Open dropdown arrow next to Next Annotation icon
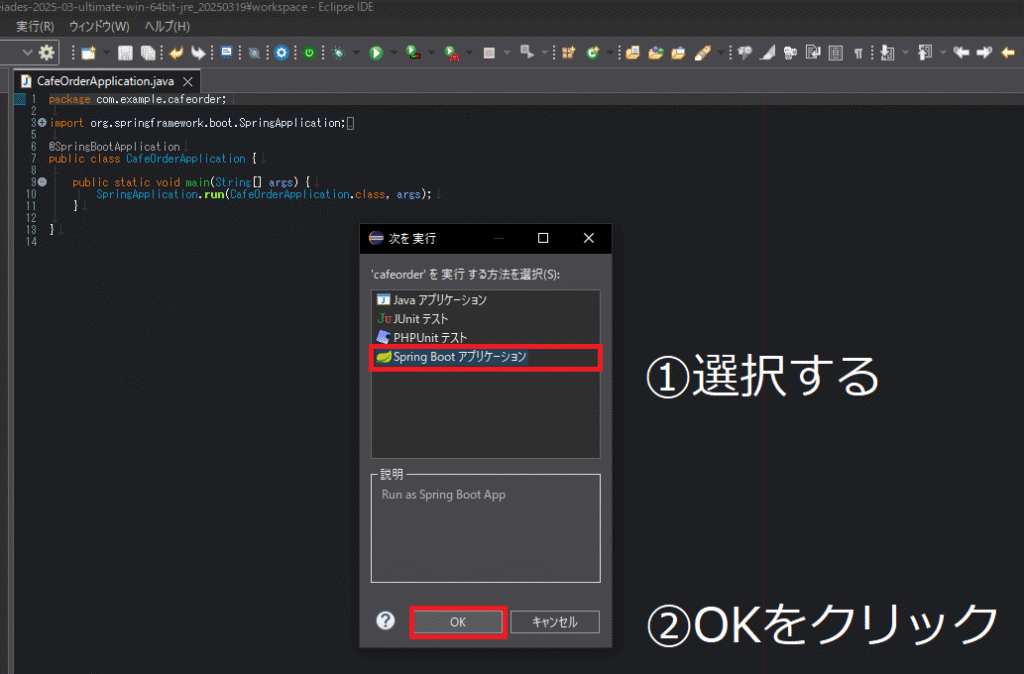 click(x=904, y=53)
